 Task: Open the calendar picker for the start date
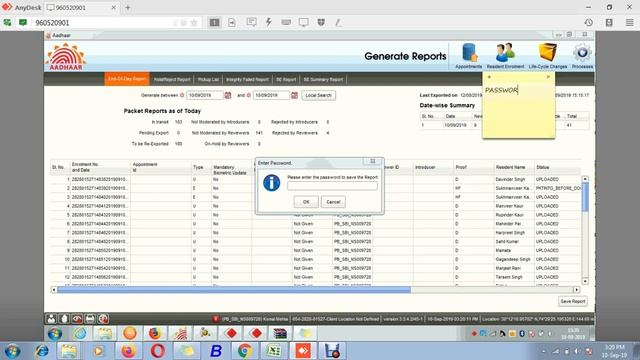tap(228, 95)
